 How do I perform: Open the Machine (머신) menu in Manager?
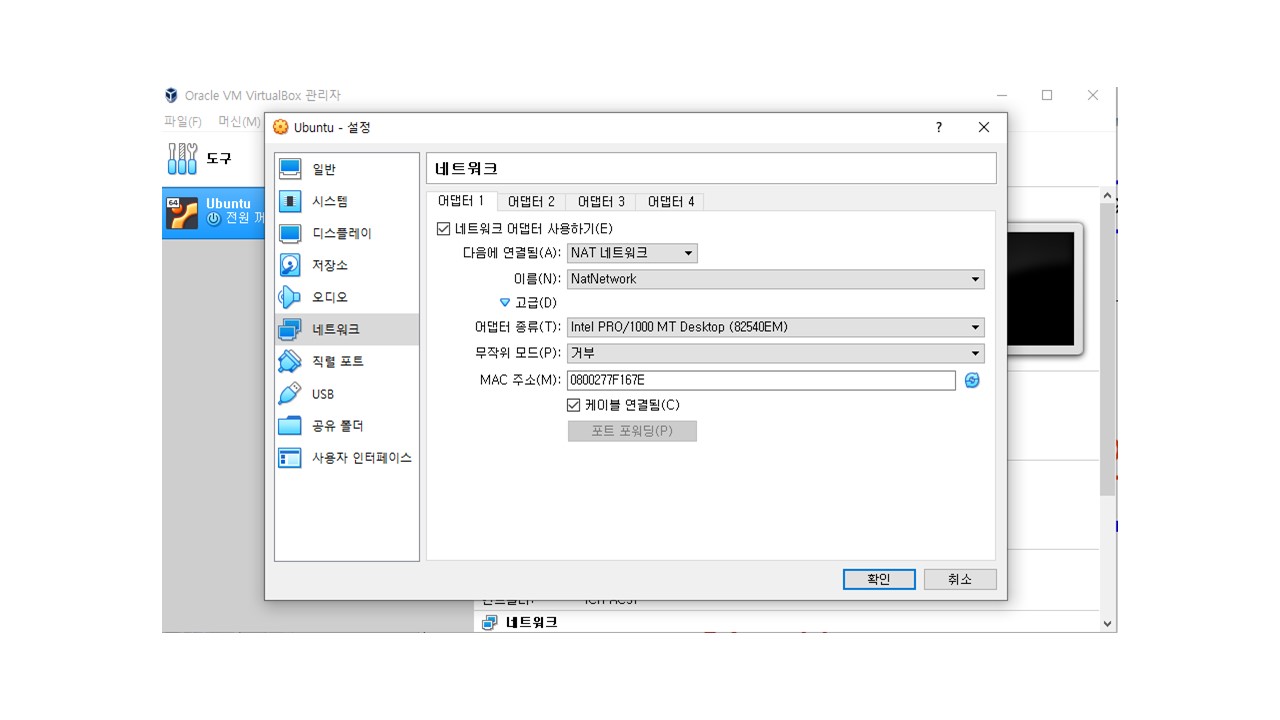click(x=239, y=122)
